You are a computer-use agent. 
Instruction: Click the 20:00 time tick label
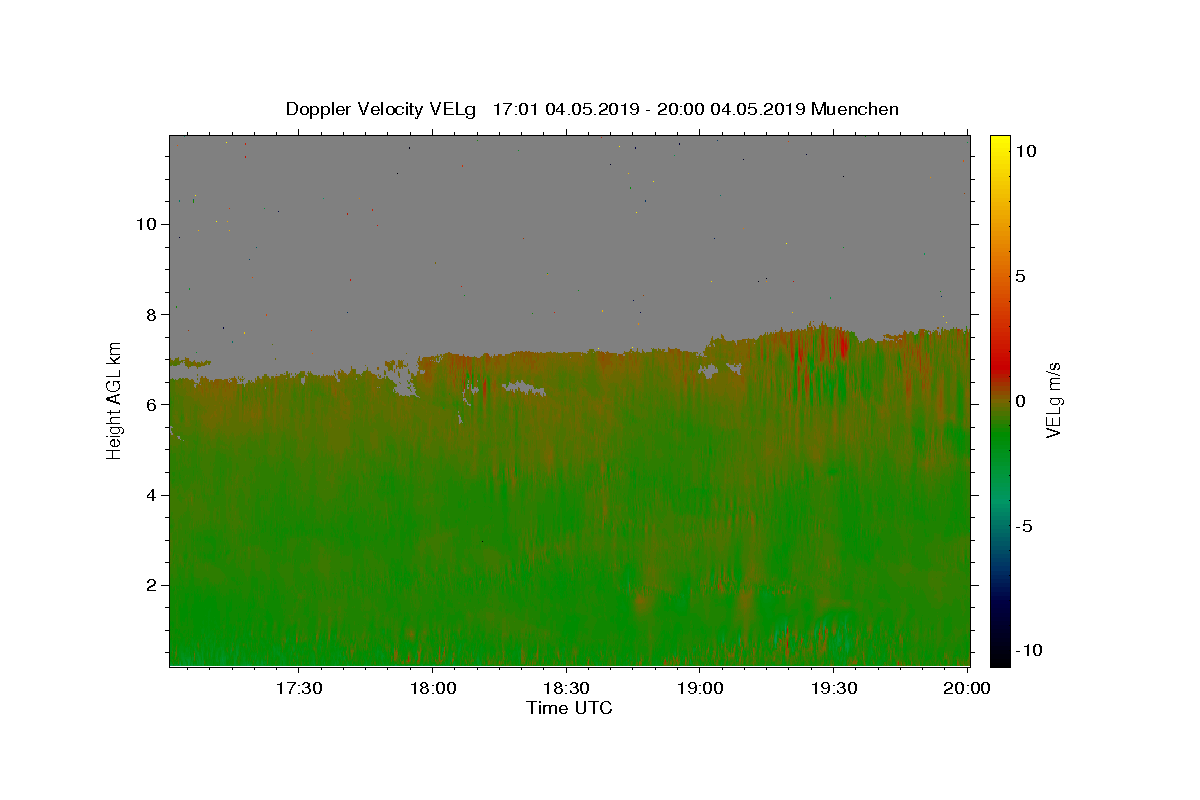(x=967, y=688)
